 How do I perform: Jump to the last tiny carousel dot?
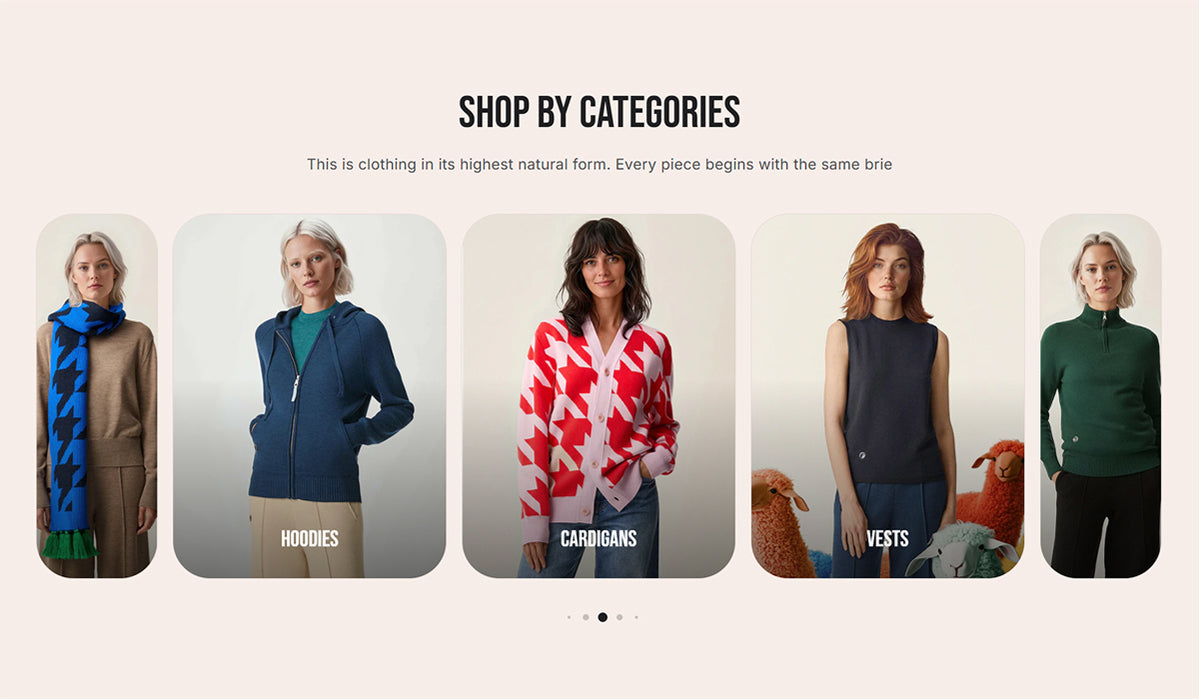pyautogui.click(x=636, y=617)
